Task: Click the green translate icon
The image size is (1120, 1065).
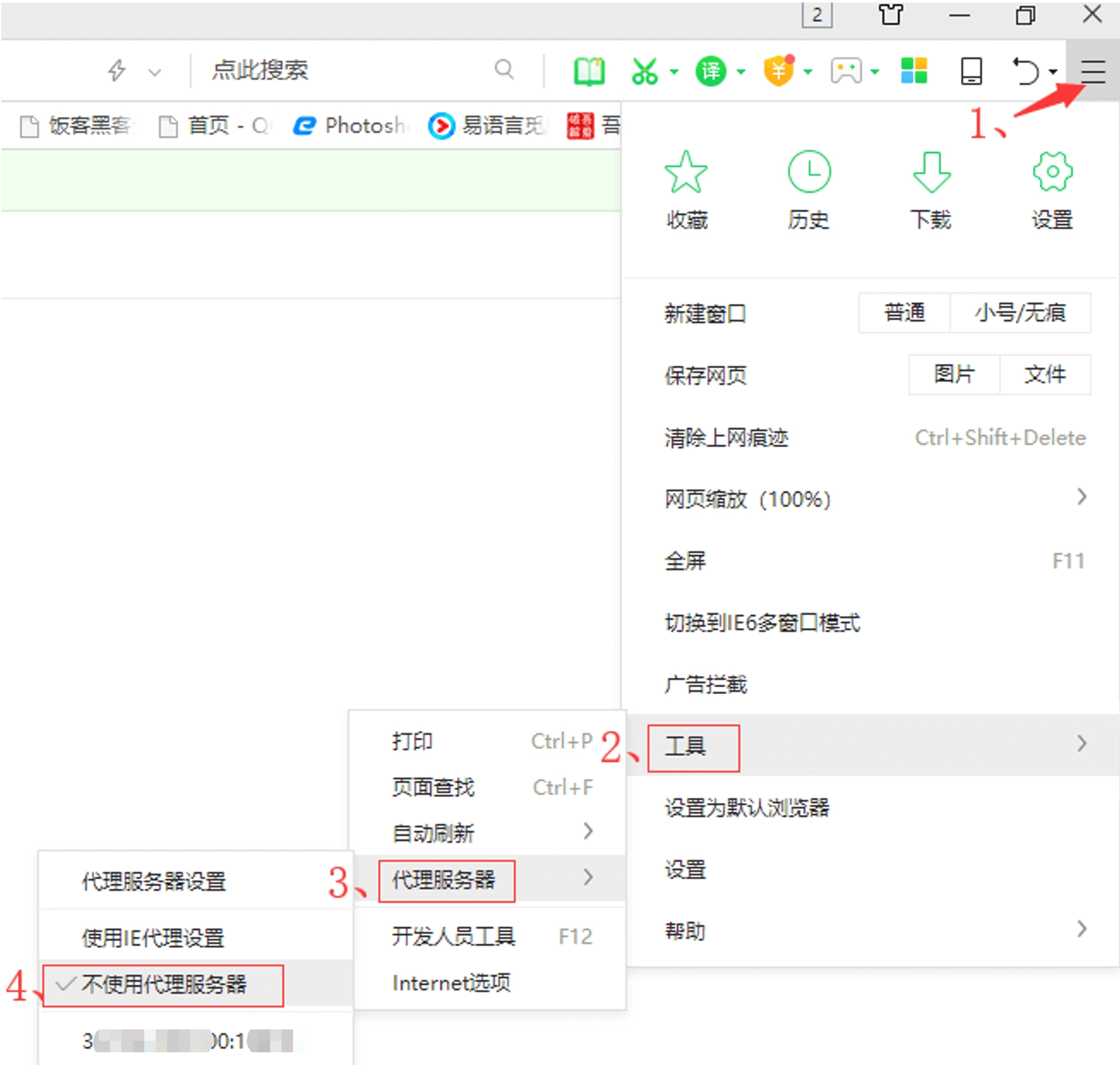Action: click(711, 71)
